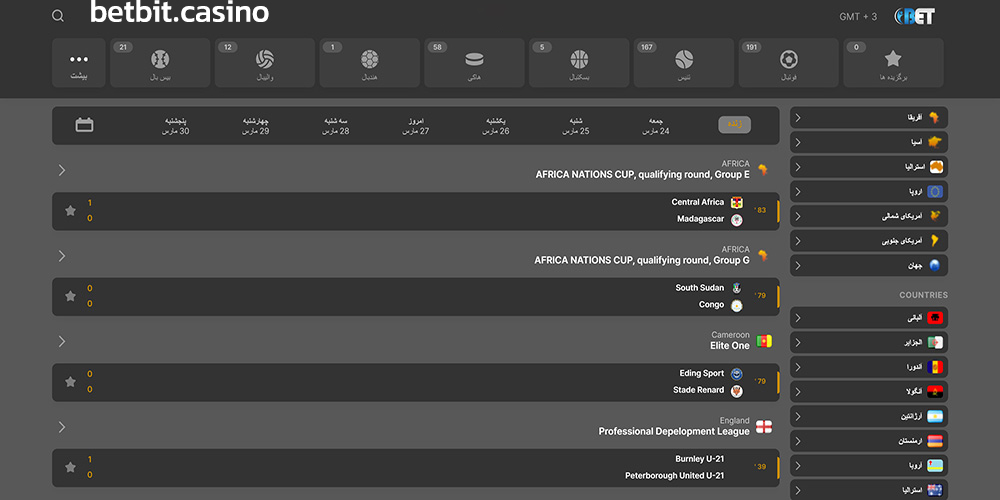Open the volleyball sport category
This screenshot has height=500, width=1000.
pos(265,63)
